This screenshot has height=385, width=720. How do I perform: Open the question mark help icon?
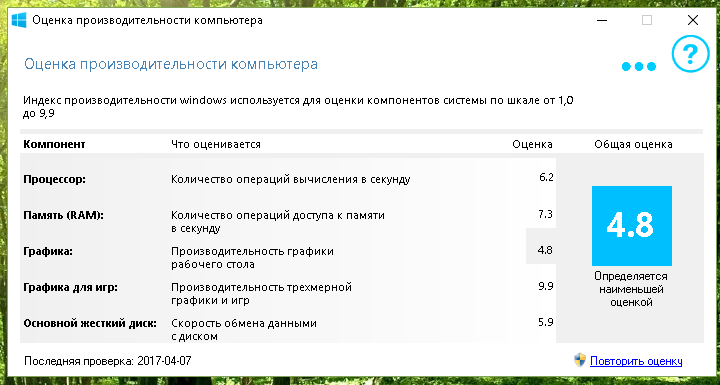pyautogui.click(x=691, y=54)
